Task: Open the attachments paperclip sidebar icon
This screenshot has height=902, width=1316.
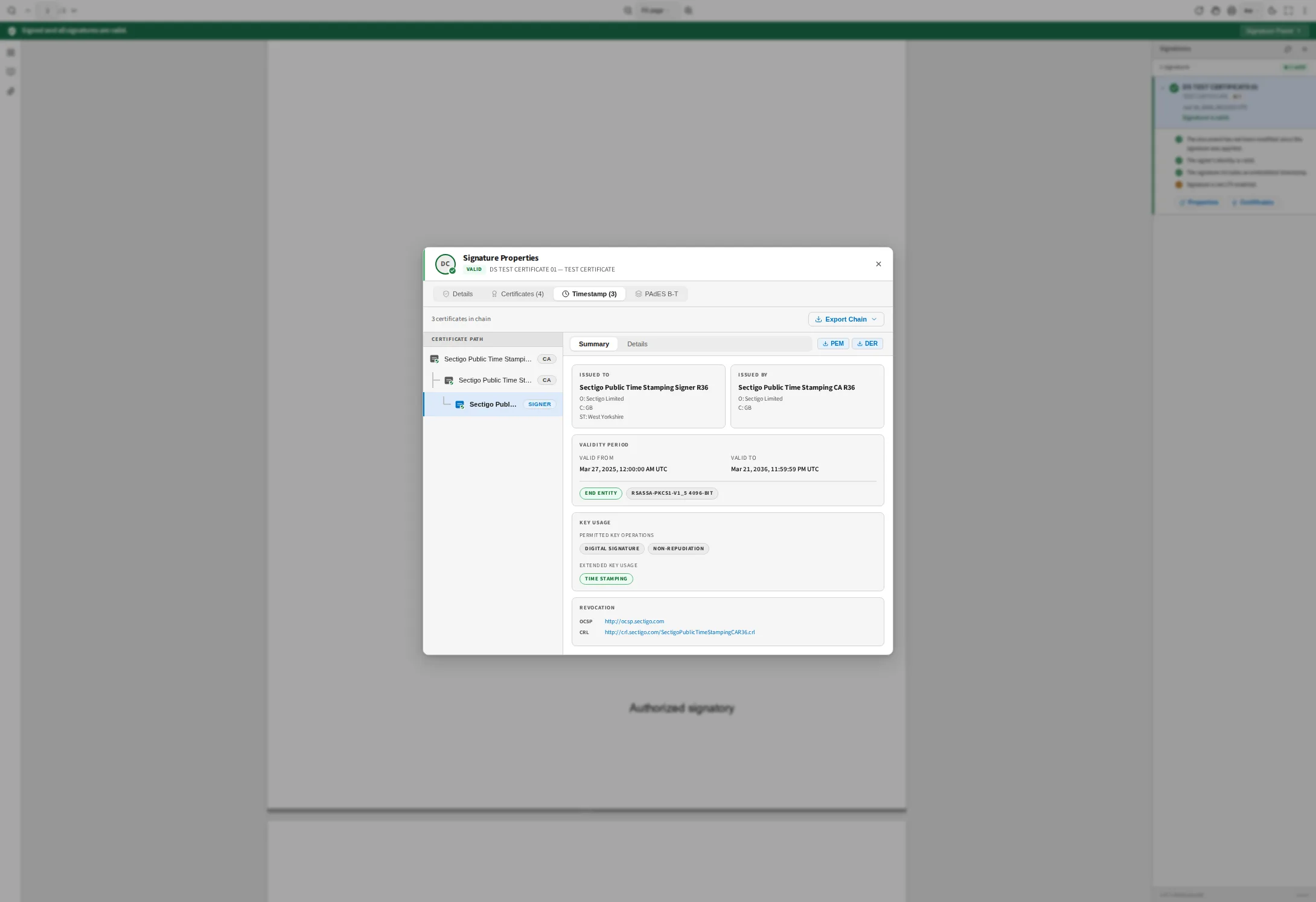Action: tap(10, 91)
